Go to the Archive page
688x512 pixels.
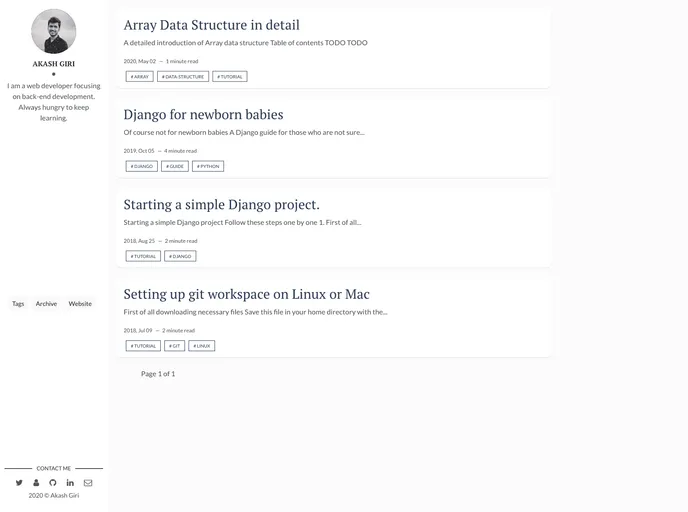pos(46,303)
